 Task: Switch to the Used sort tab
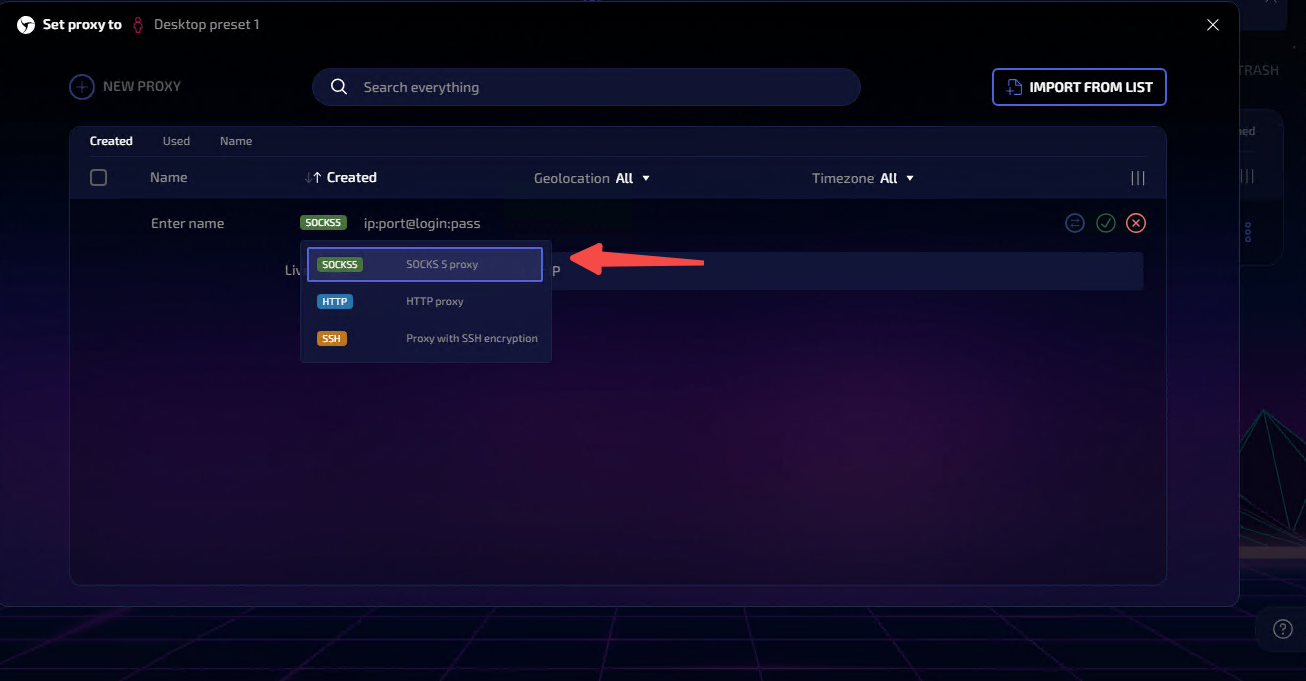[x=176, y=141]
